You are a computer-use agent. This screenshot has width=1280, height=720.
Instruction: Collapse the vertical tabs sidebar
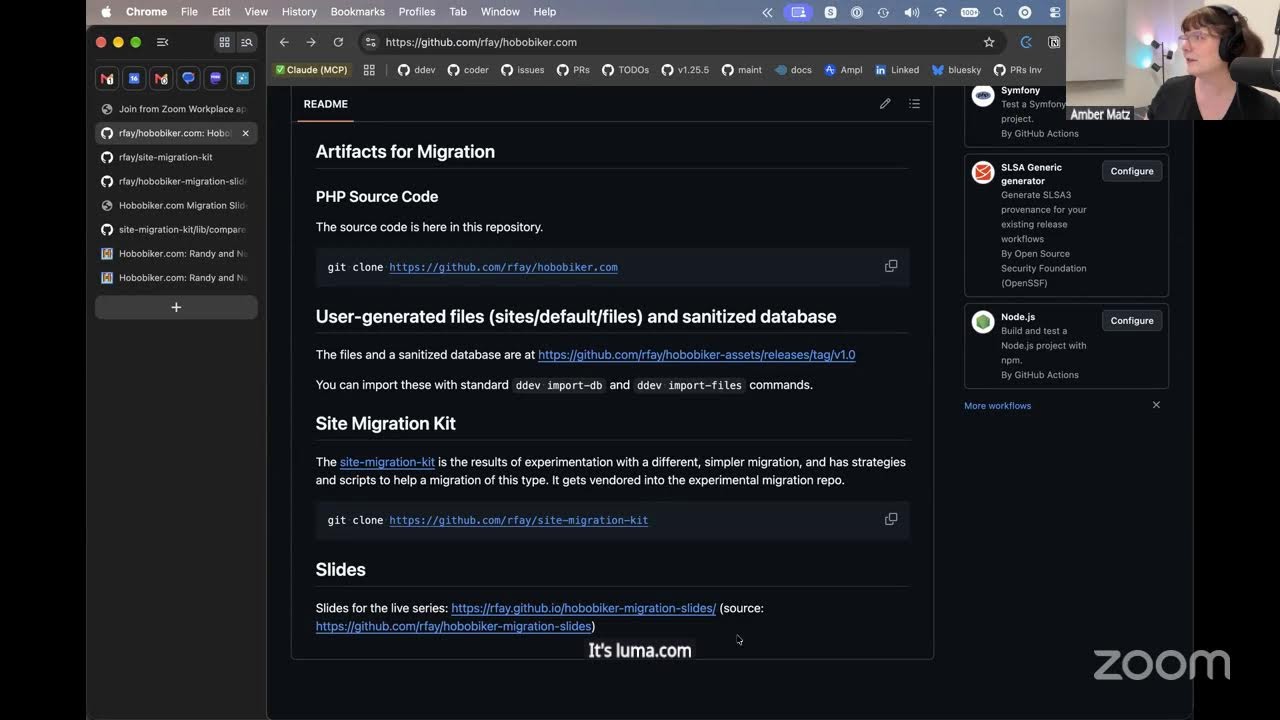[x=163, y=42]
